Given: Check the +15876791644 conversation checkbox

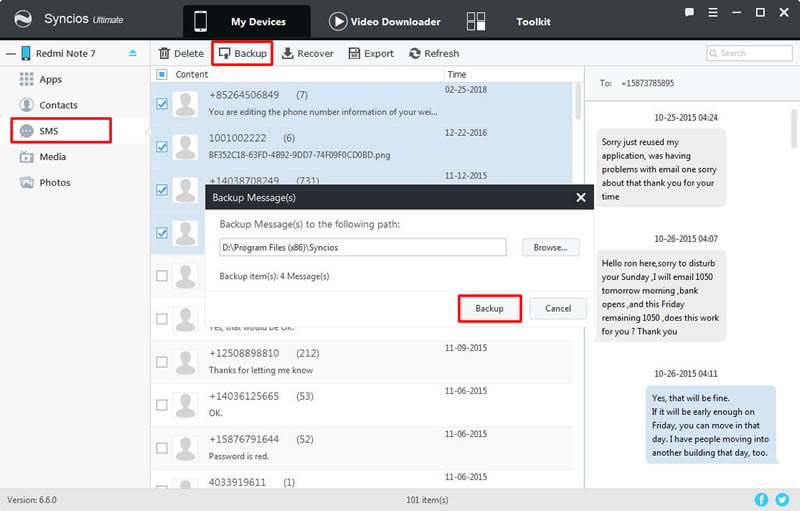Looking at the screenshot, I should pos(162,448).
